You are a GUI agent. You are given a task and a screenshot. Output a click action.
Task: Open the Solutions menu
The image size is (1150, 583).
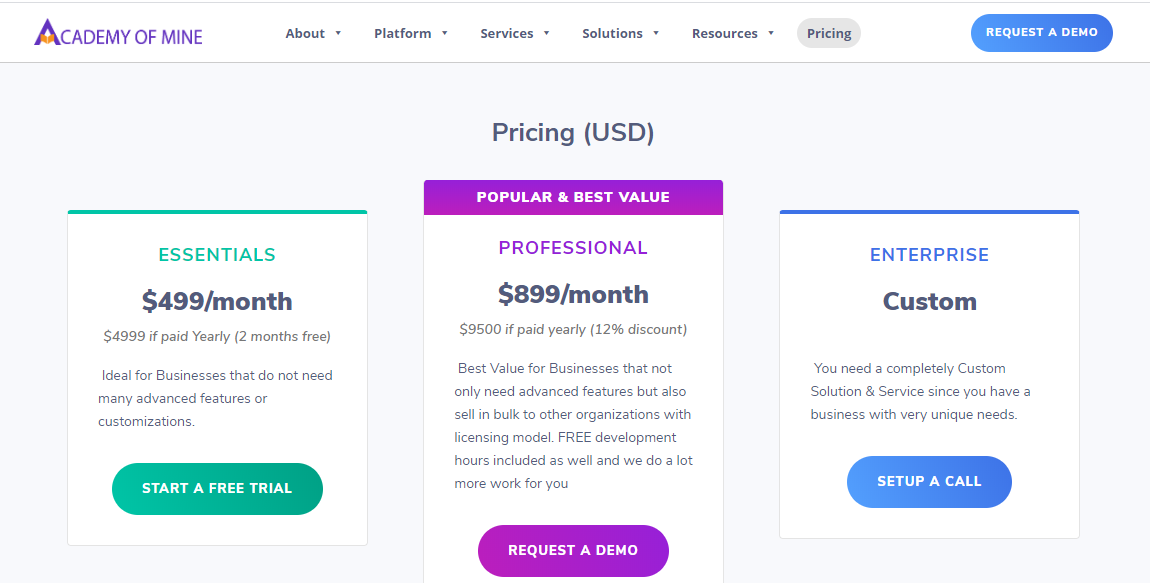point(612,33)
